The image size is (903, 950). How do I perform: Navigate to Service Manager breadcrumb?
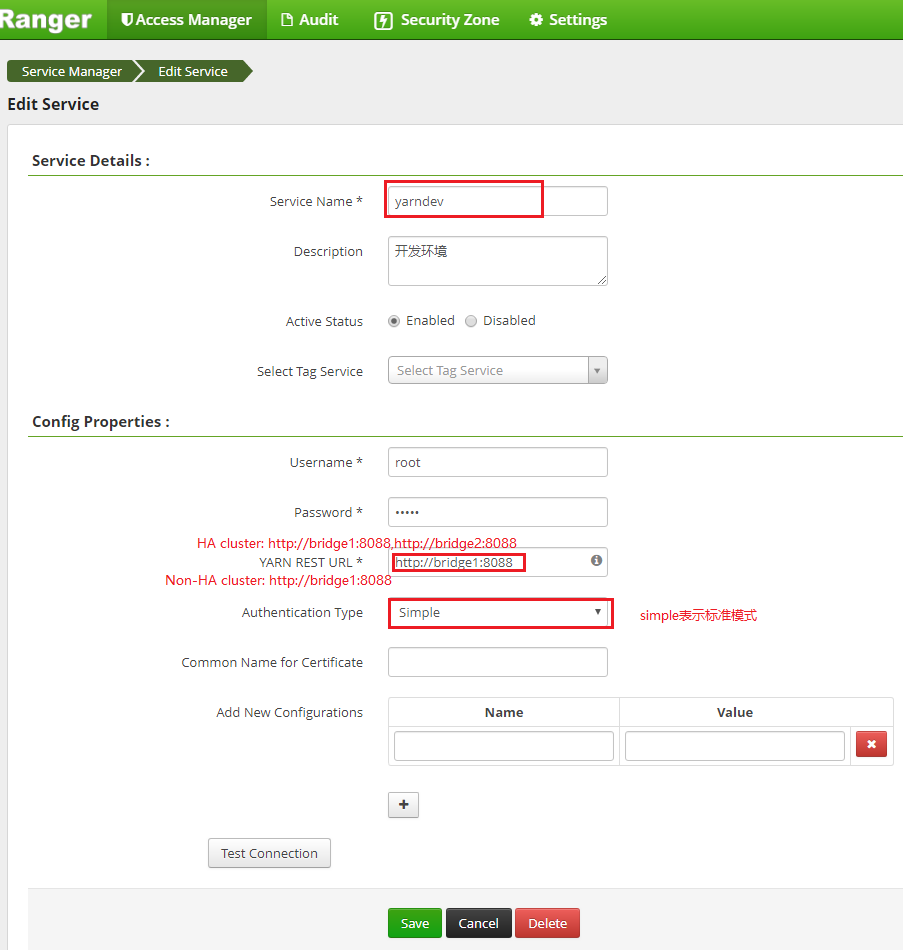(72, 71)
